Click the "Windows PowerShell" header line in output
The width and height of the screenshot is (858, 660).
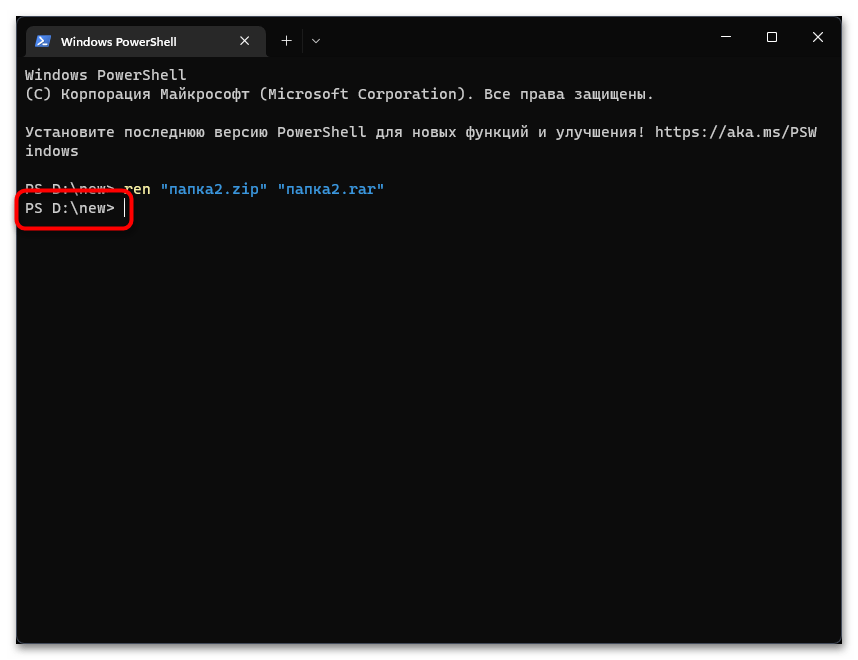pyautogui.click(x=105, y=75)
